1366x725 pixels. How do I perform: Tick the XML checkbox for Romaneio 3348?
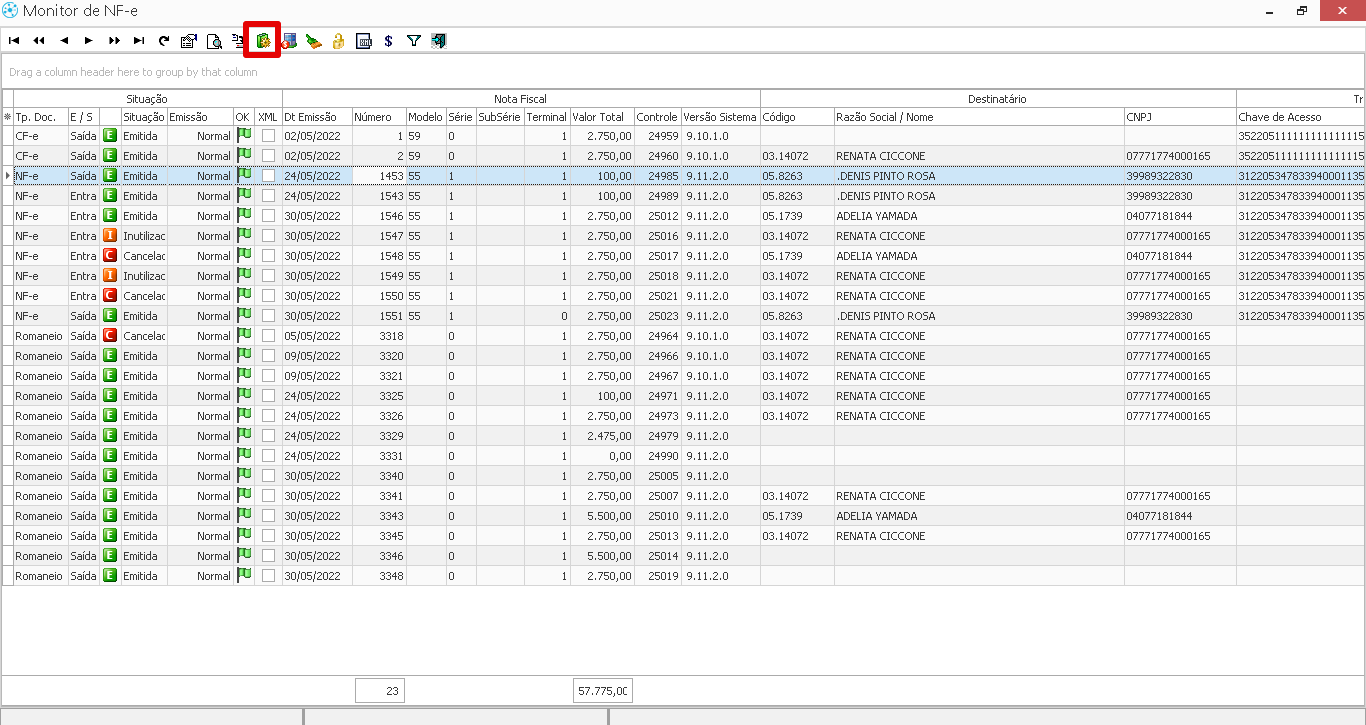(x=268, y=576)
